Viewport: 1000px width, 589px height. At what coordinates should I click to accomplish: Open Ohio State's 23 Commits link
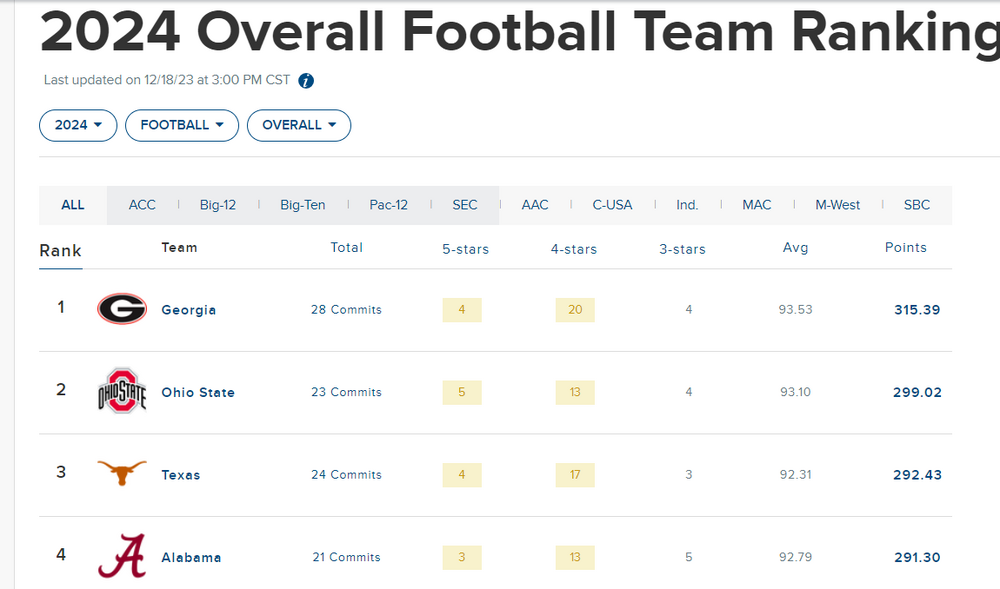pos(346,392)
